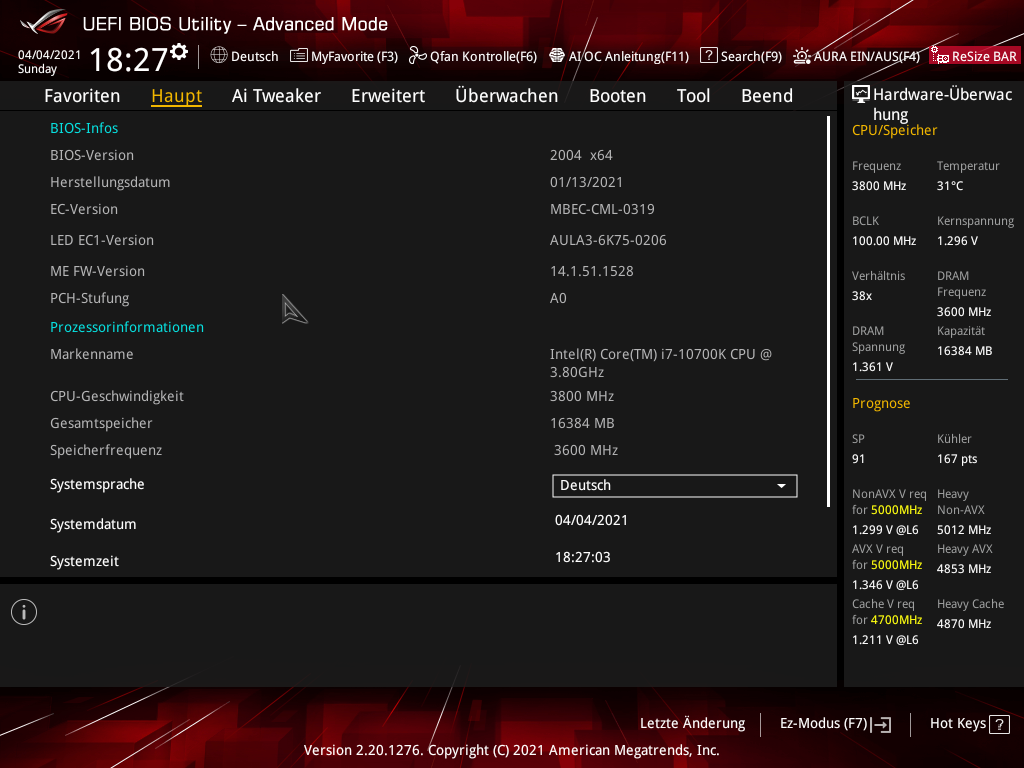Select the Systemzeit row label
The width and height of the screenshot is (1024, 768).
point(84,562)
